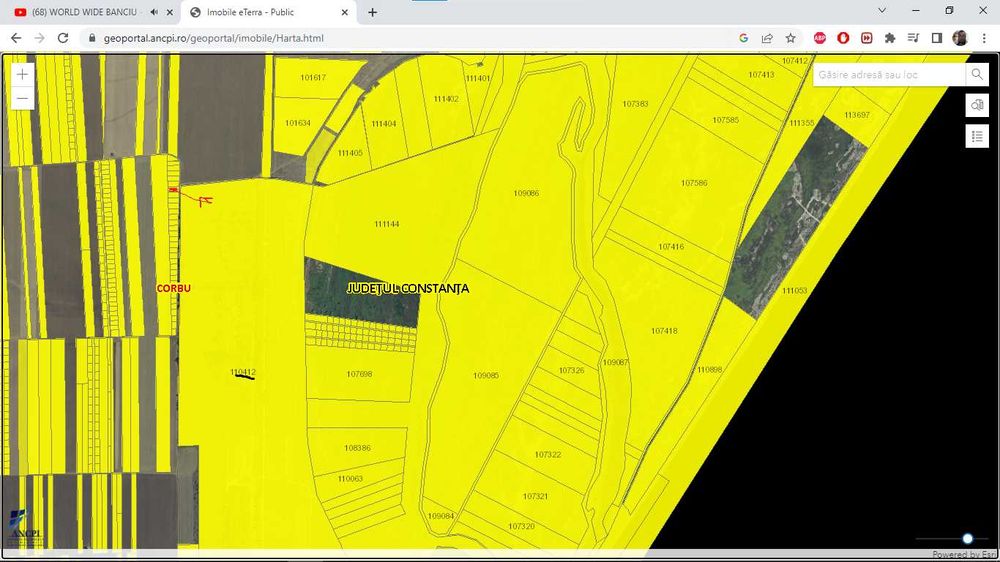Mute the WORLD WIDE BANCIU tab audio
This screenshot has width=1000, height=562.
[153, 12]
